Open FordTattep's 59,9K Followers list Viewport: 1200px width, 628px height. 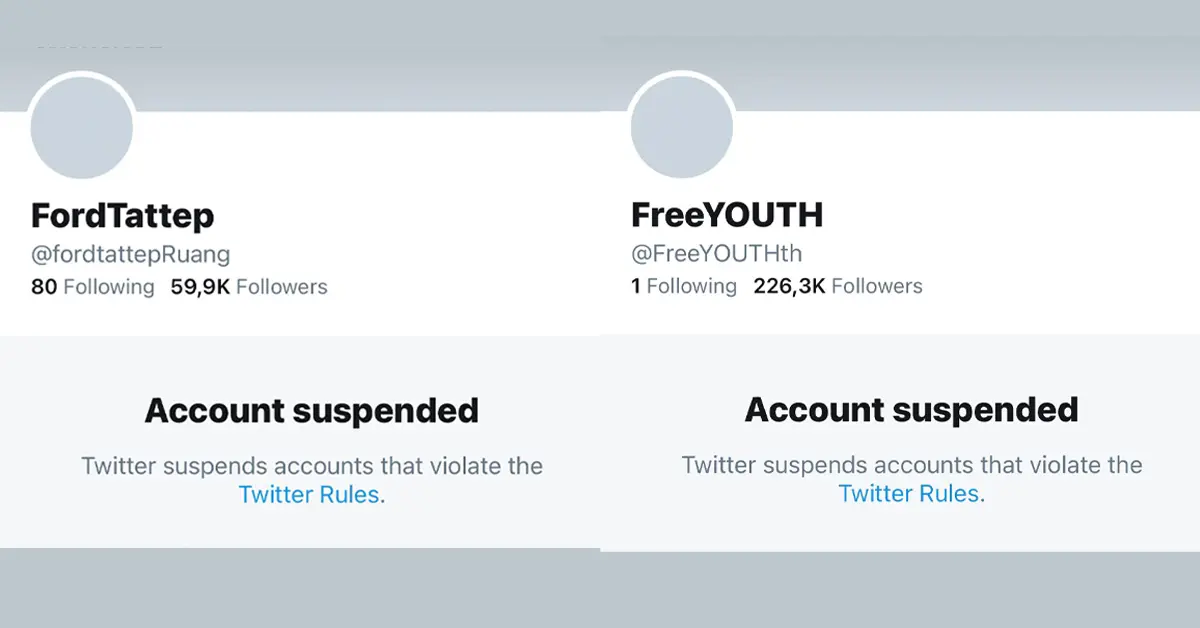(249, 287)
